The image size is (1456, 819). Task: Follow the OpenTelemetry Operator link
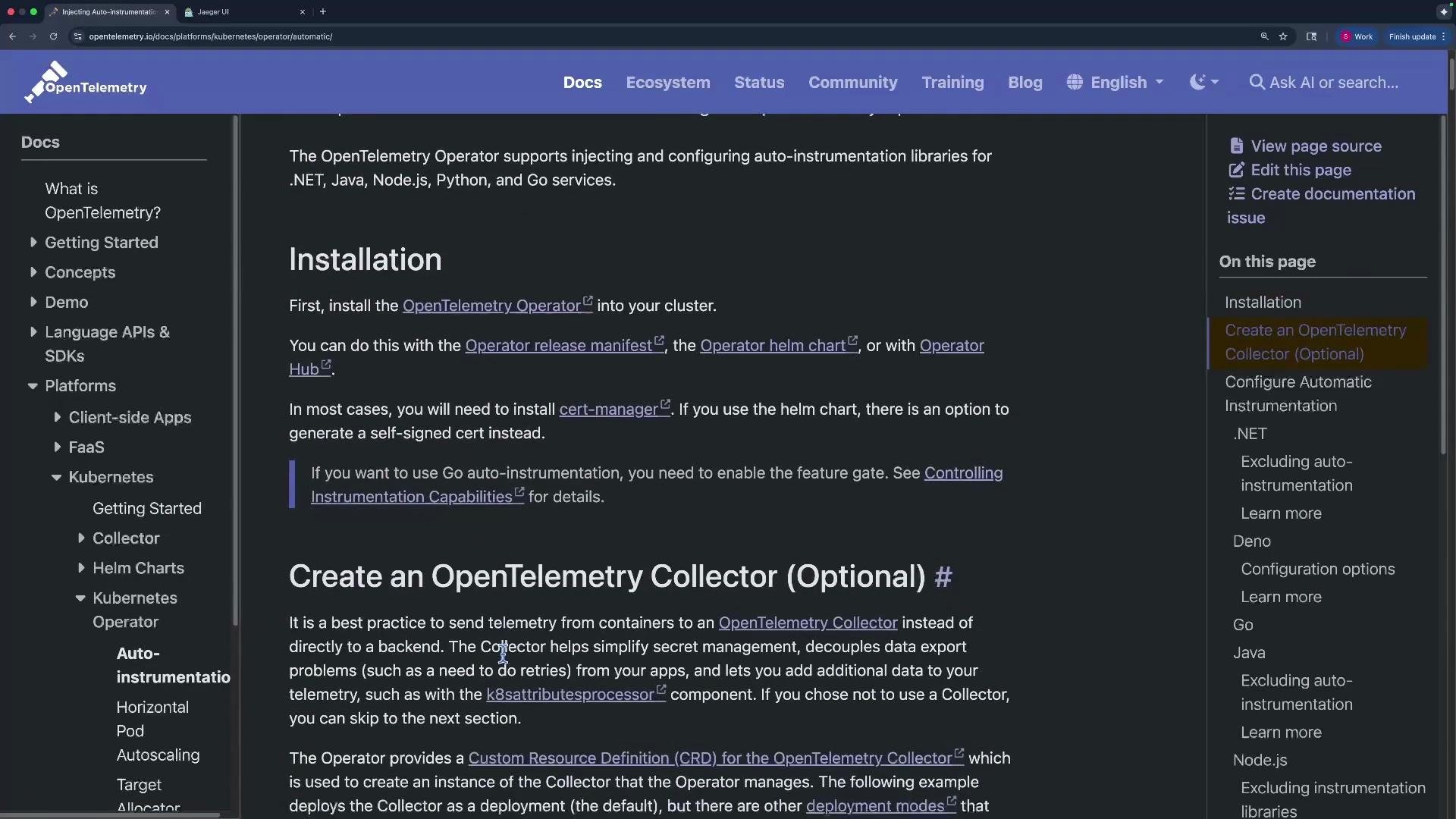(497, 305)
